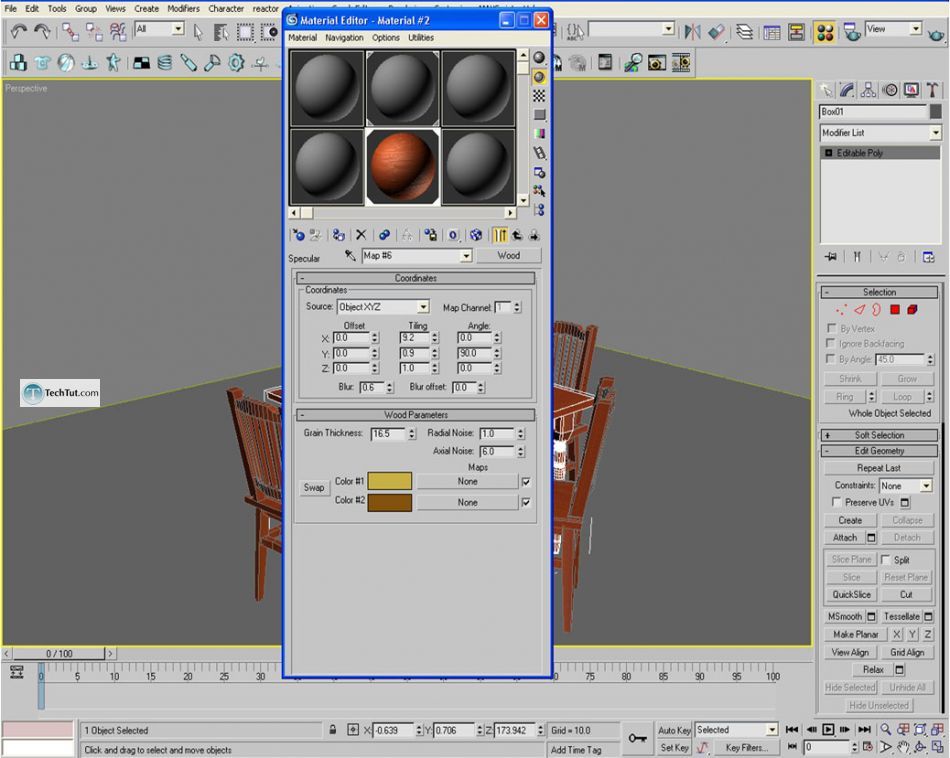Toggle the material sample Background checker icon

pyautogui.click(x=539, y=96)
